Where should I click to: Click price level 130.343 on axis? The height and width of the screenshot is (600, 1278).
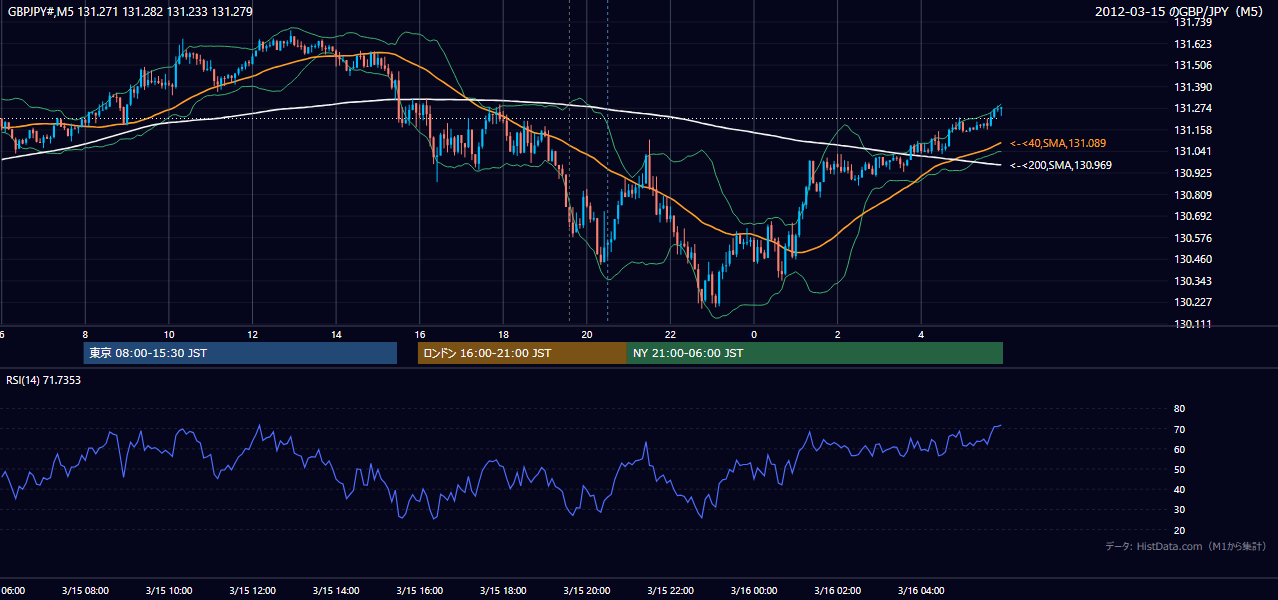[x=1193, y=281]
